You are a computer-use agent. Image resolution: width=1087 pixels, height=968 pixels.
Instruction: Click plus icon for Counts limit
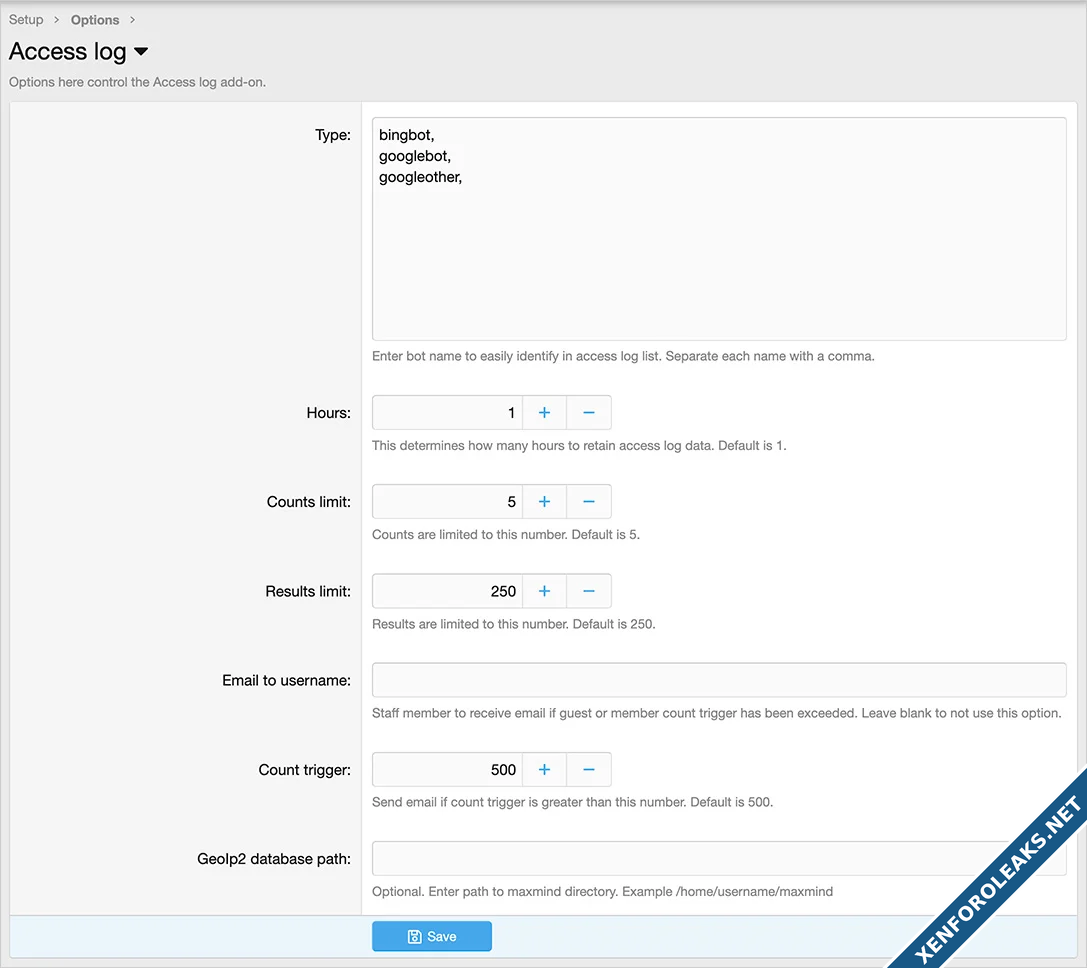click(x=544, y=502)
